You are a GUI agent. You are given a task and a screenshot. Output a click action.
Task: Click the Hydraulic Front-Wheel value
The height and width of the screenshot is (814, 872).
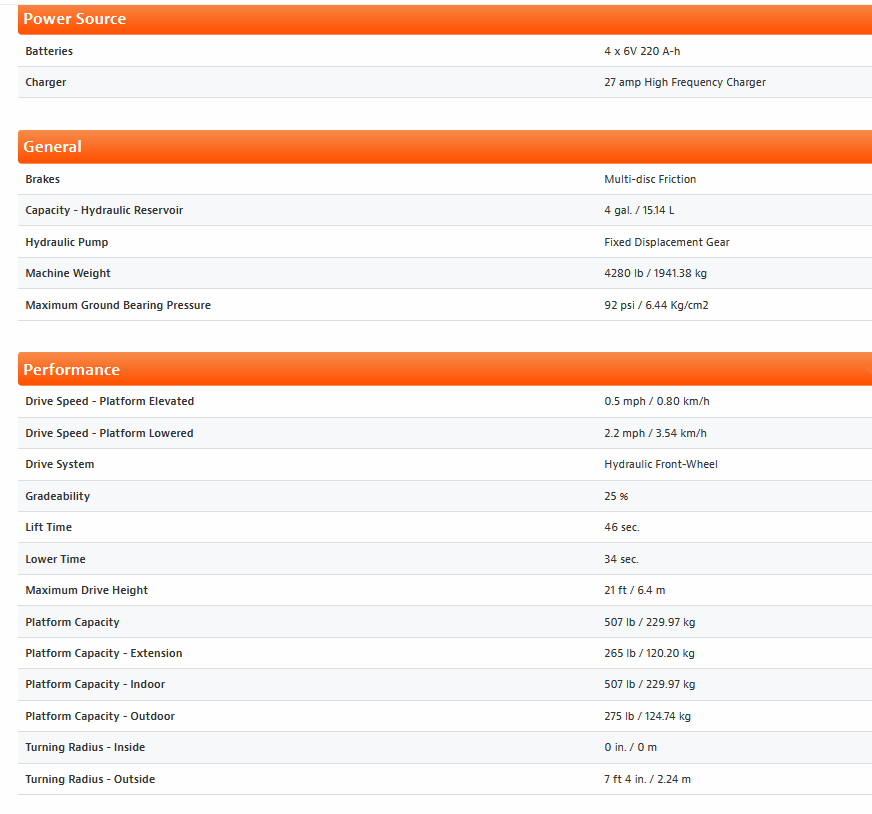click(660, 465)
